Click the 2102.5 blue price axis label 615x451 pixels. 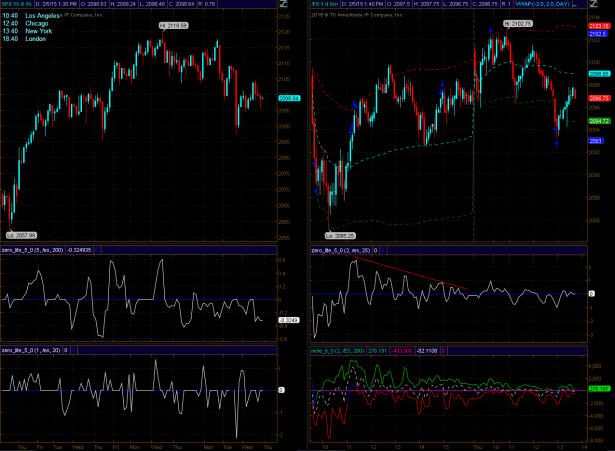[598, 34]
